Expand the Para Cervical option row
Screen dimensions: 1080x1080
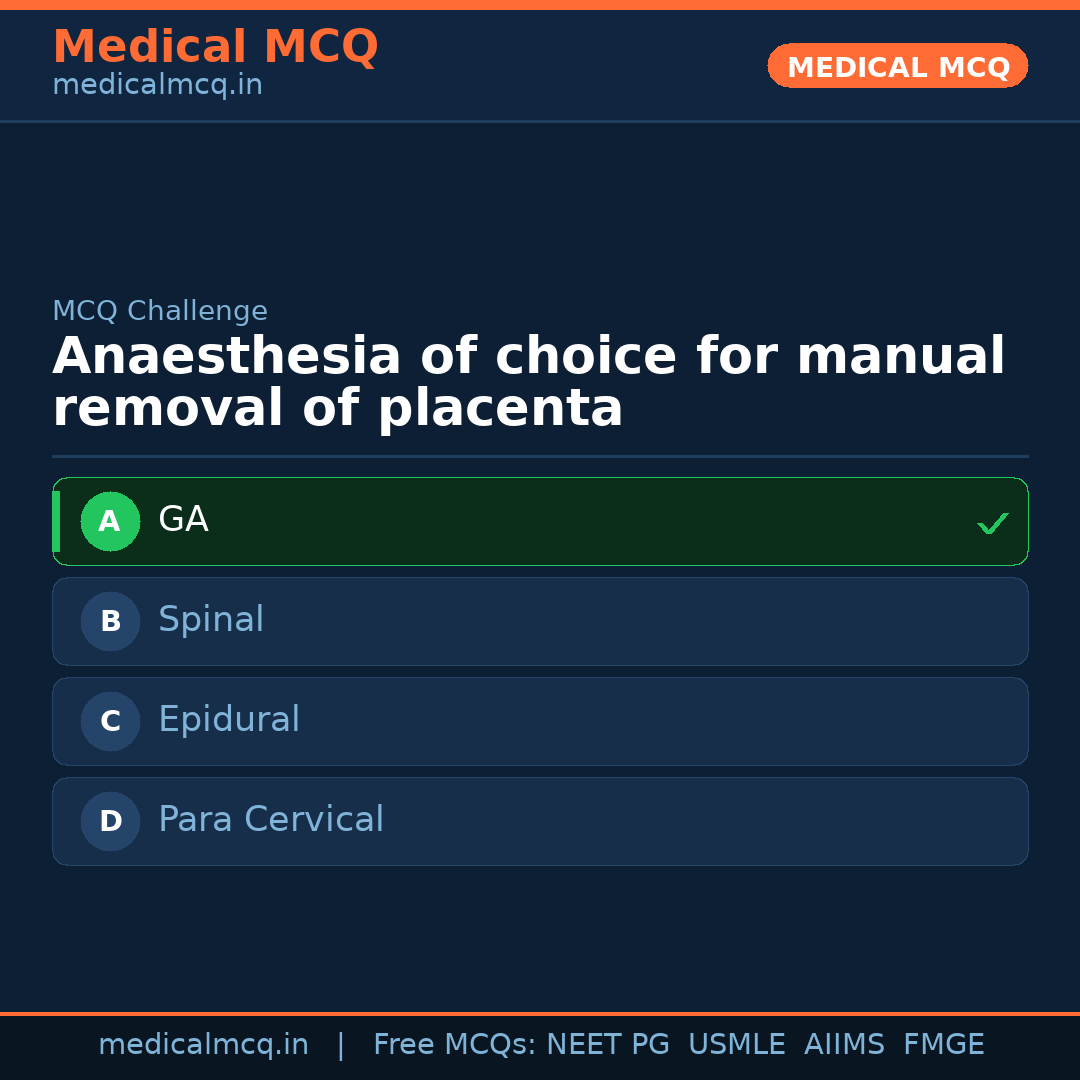(x=540, y=821)
